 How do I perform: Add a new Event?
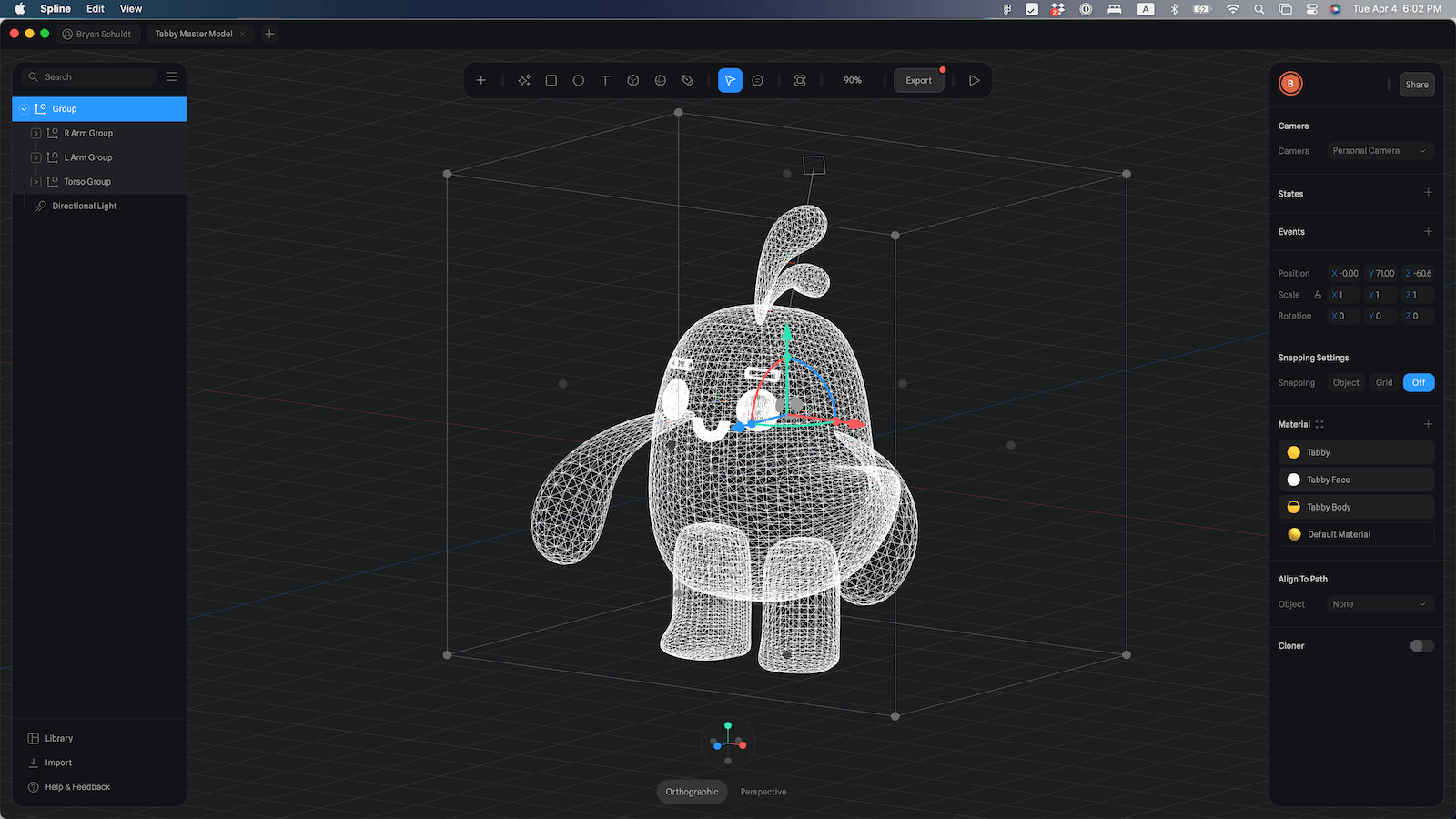pyautogui.click(x=1428, y=231)
